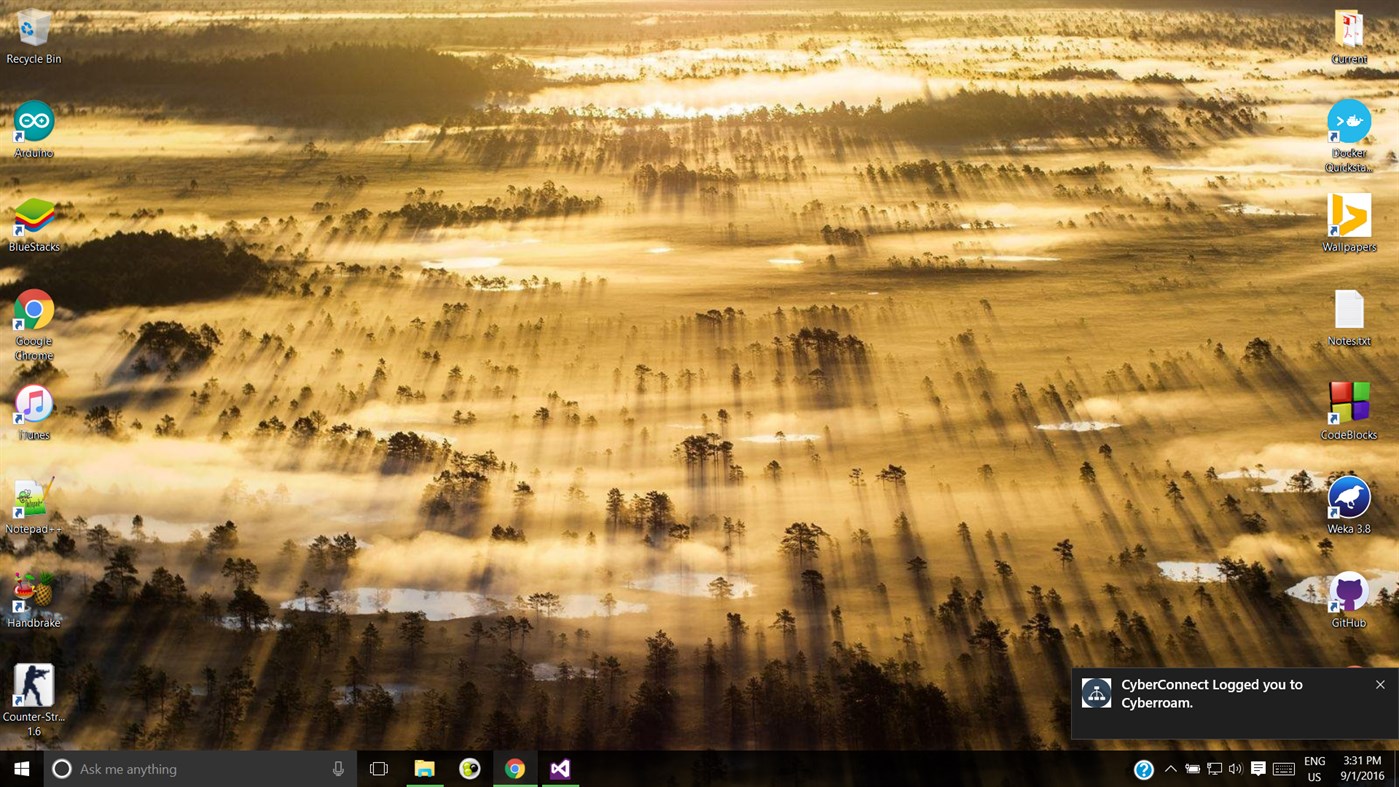This screenshot has height=787, width=1399.
Task: Click the green sphere taskbar app
Action: pos(470,769)
